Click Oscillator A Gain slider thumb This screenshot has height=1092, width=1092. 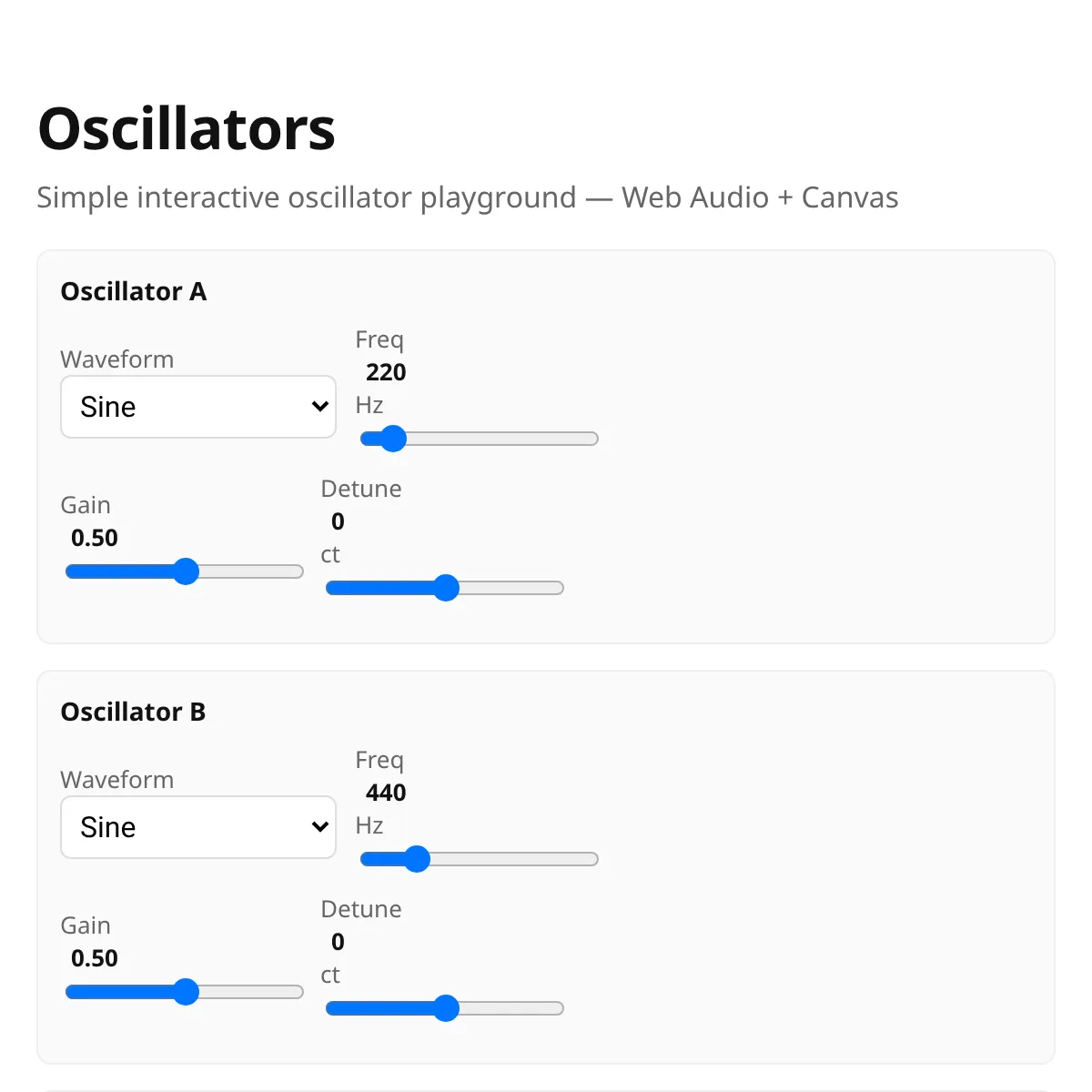pyautogui.click(x=186, y=571)
